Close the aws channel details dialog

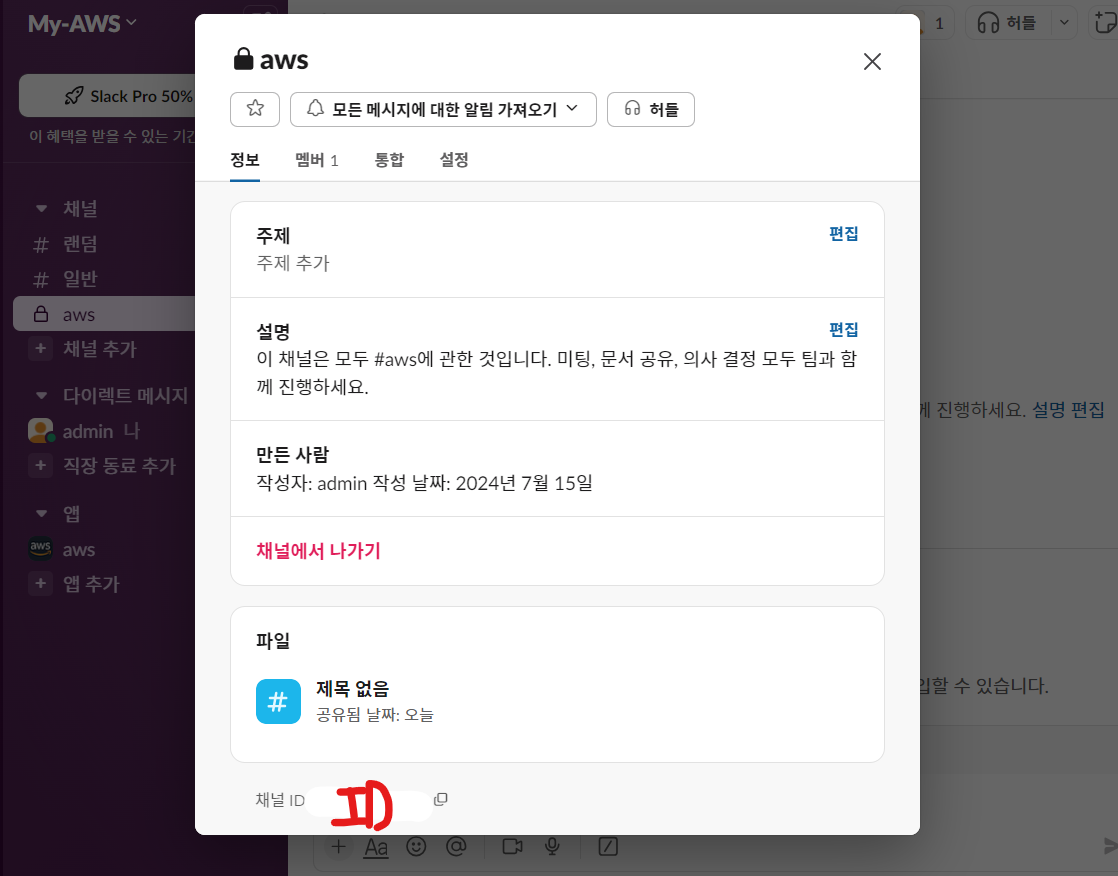(872, 62)
